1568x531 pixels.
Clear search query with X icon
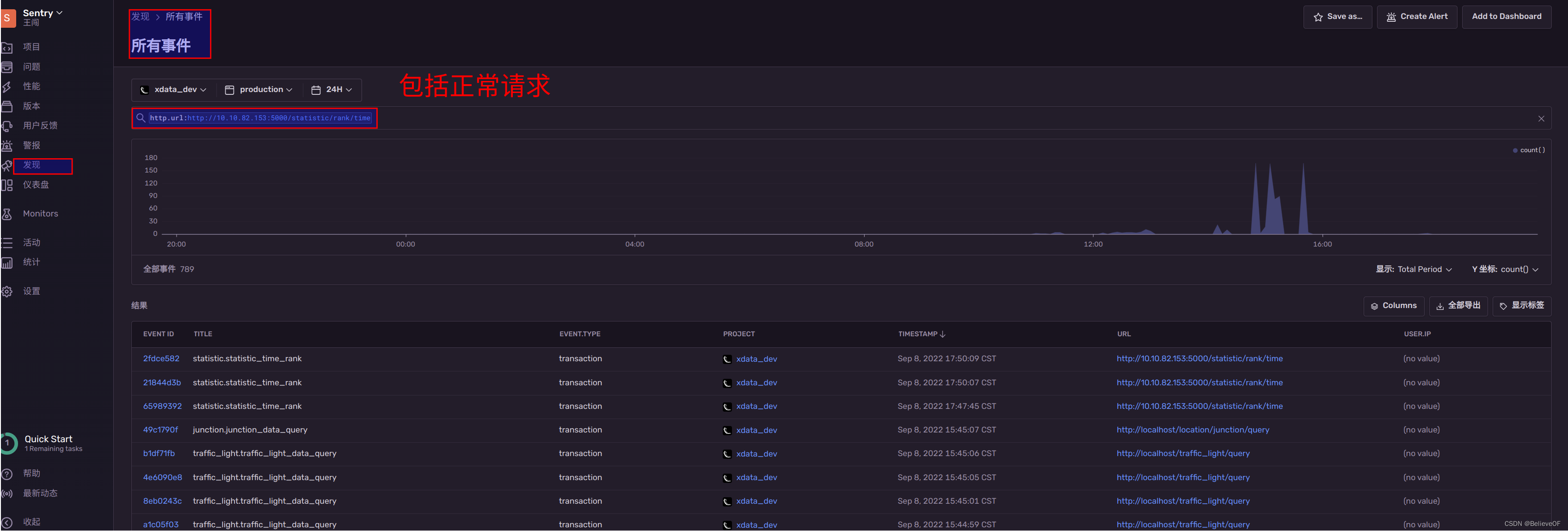[1541, 119]
